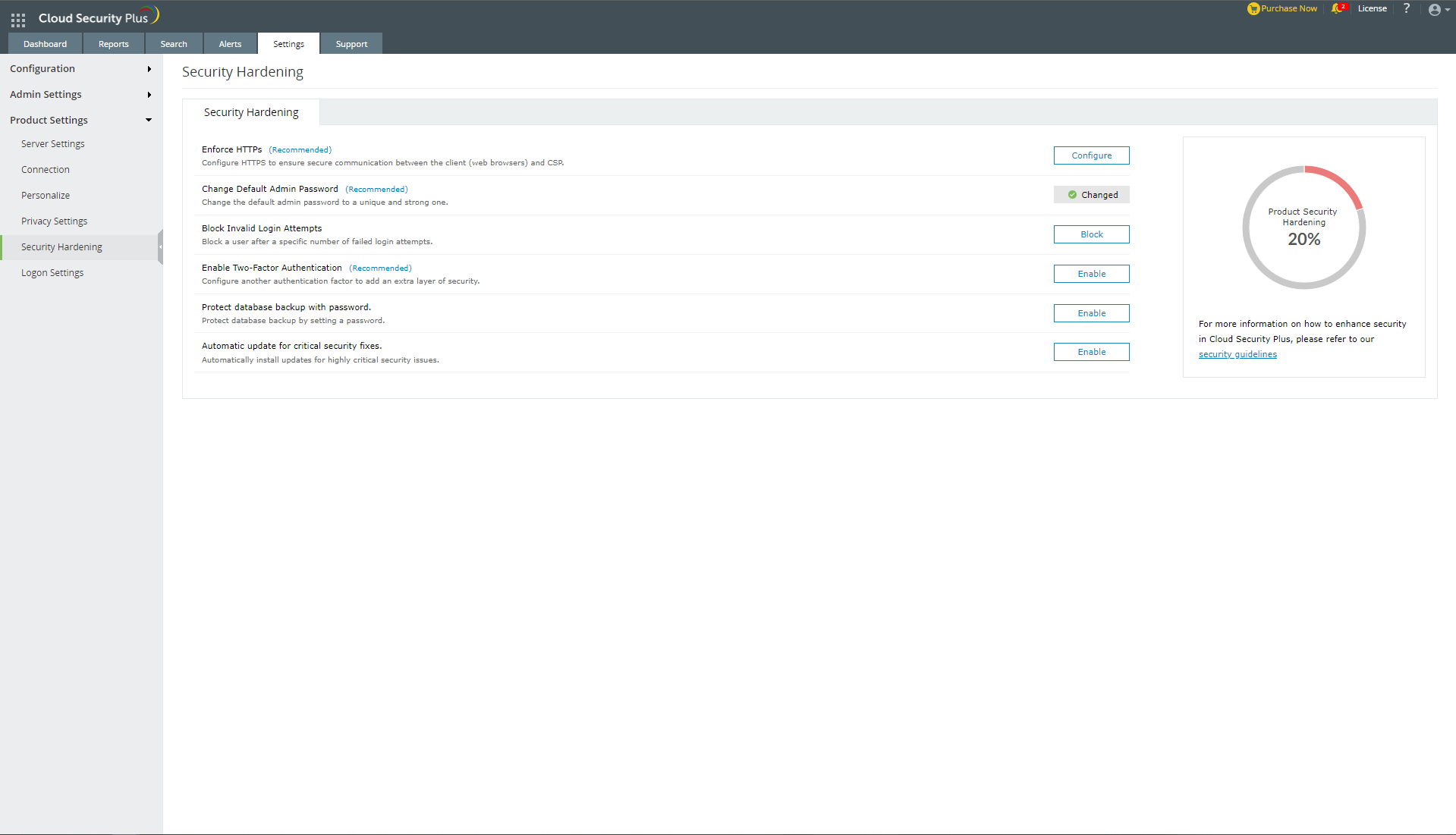Click the Security Hardening page heading
1456x835 pixels.
pyautogui.click(x=243, y=72)
